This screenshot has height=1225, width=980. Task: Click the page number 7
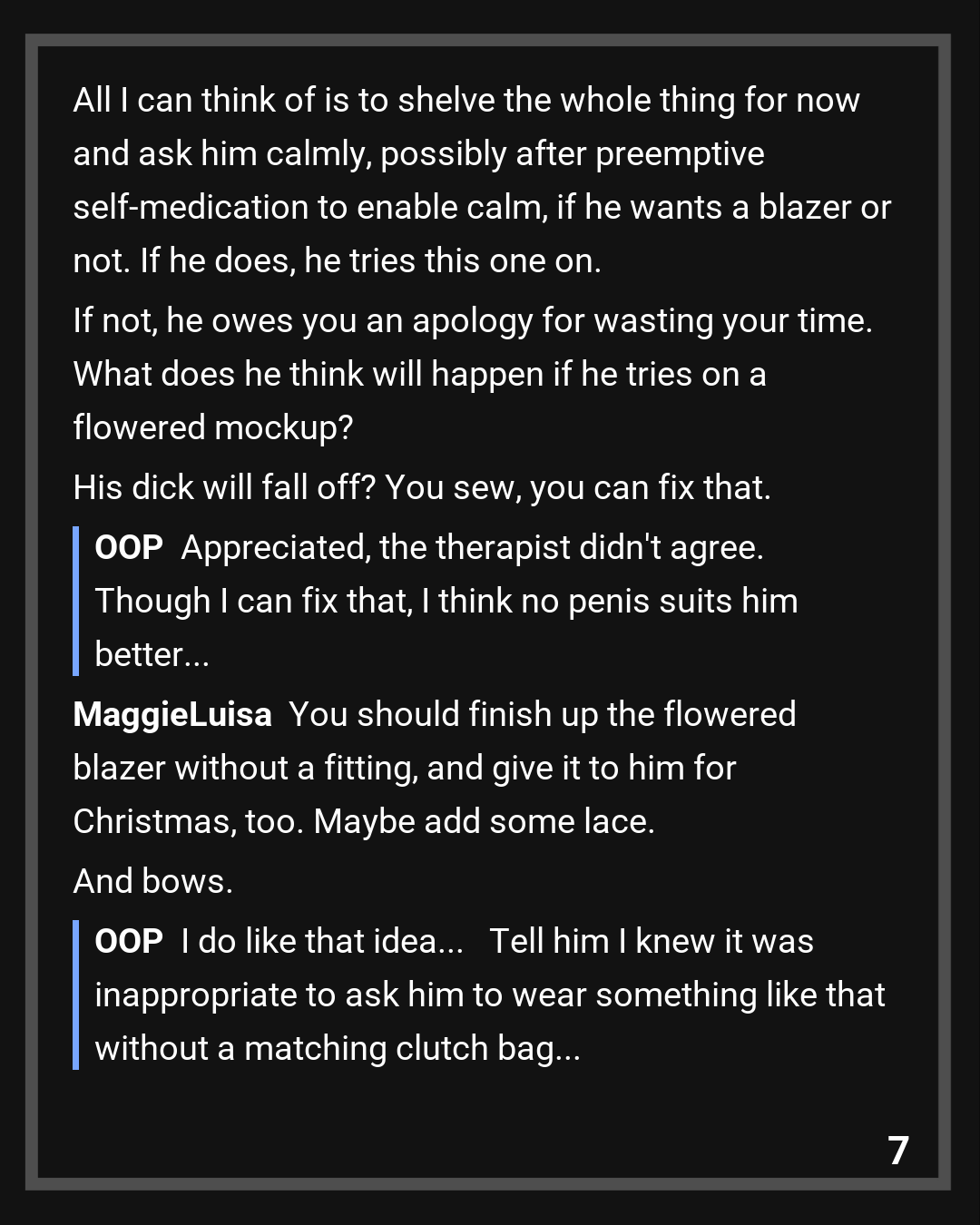[x=897, y=1151]
